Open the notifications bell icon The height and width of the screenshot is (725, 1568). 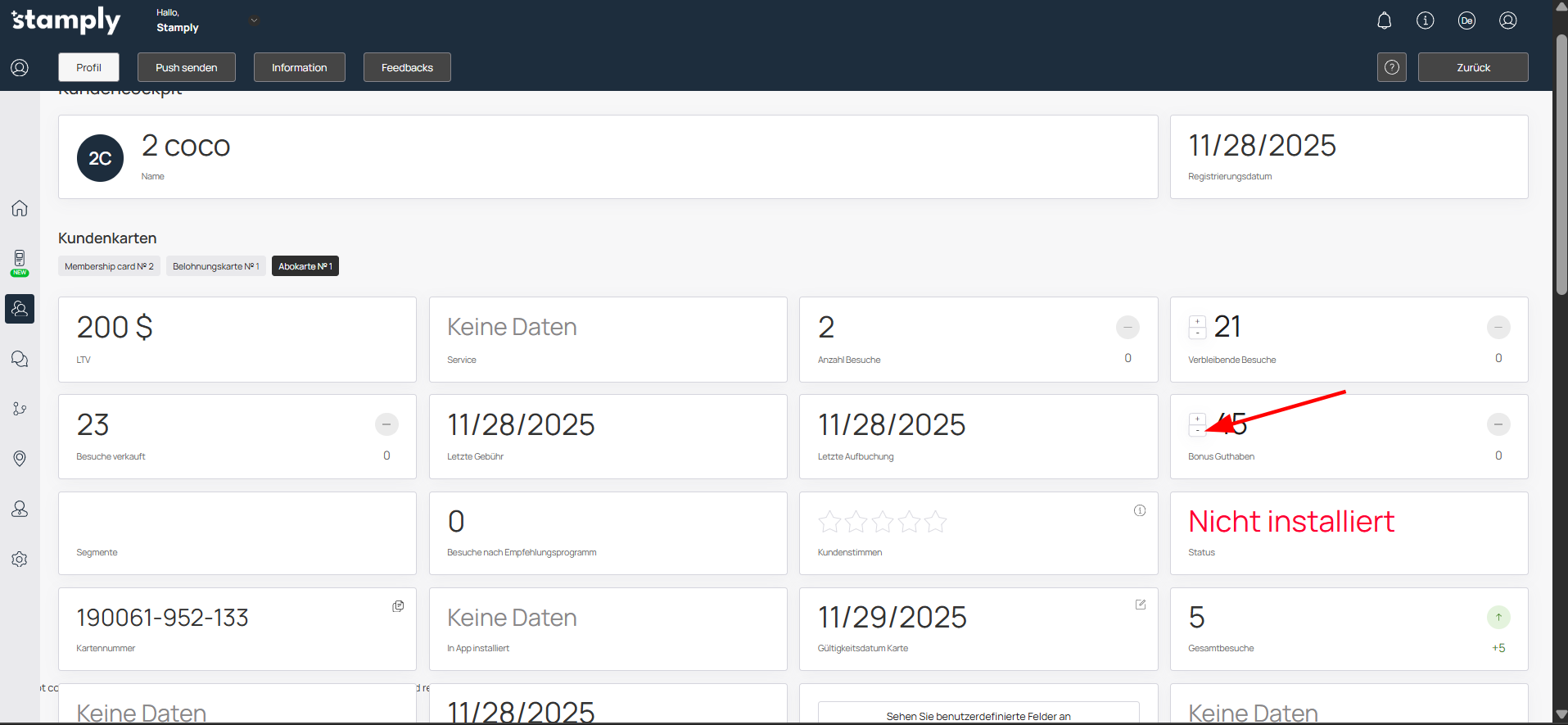coord(1384,20)
